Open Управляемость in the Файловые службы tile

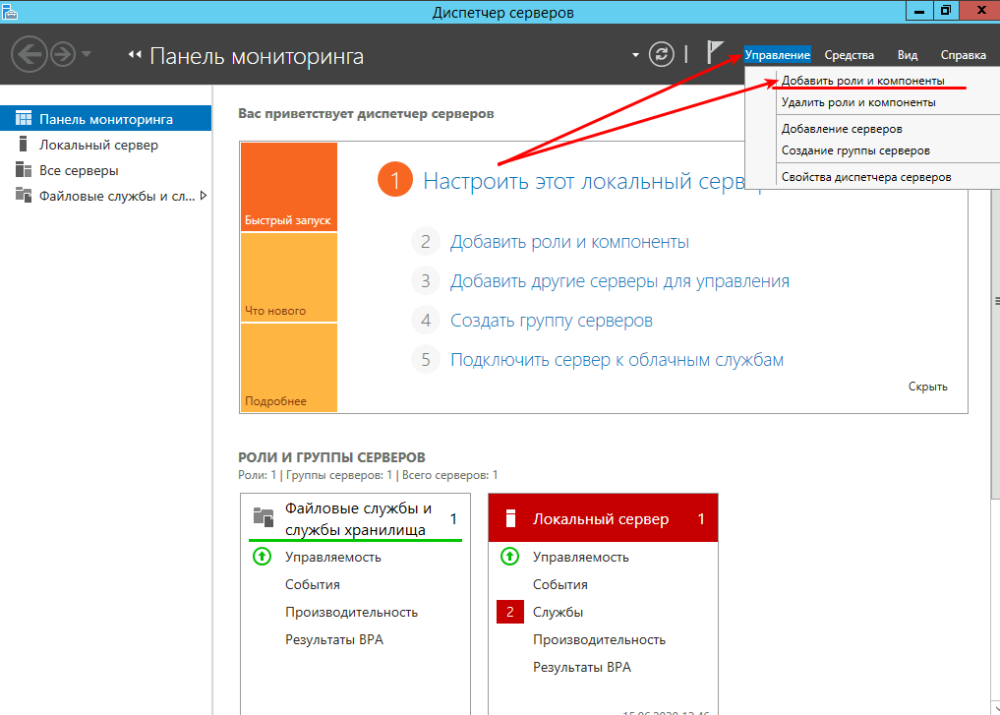[x=333, y=557]
